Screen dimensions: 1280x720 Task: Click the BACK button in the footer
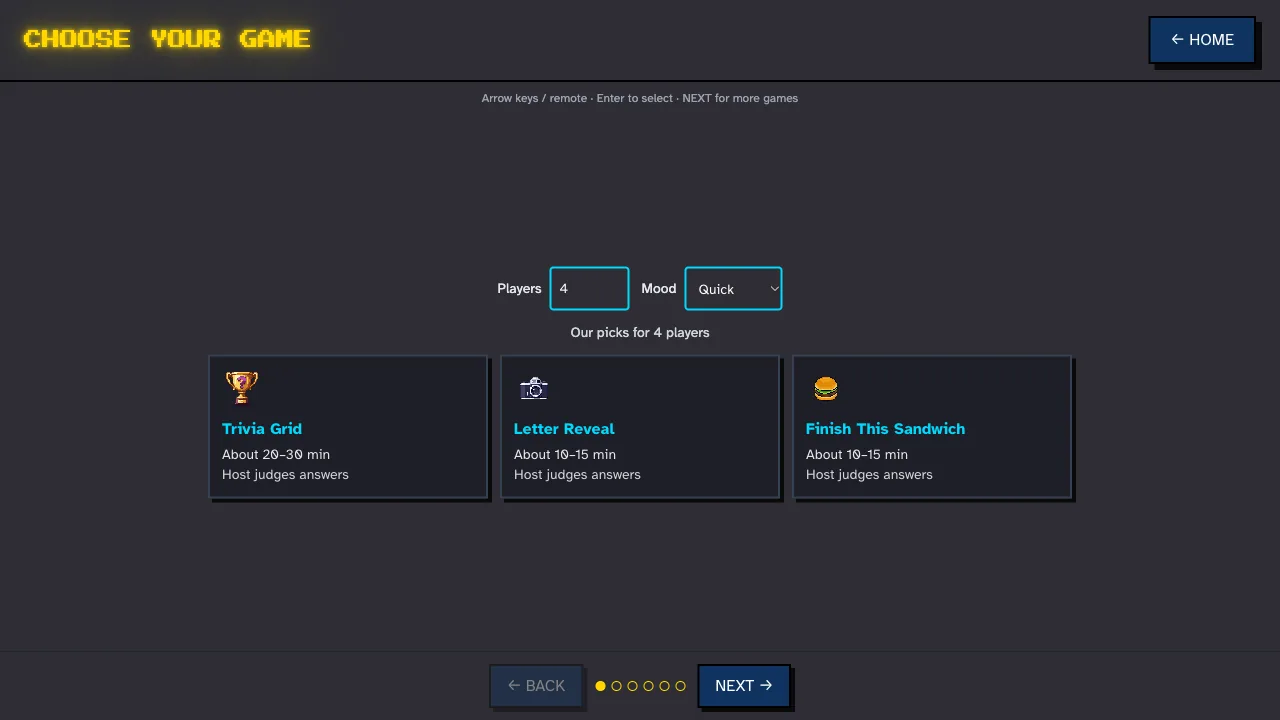(536, 685)
